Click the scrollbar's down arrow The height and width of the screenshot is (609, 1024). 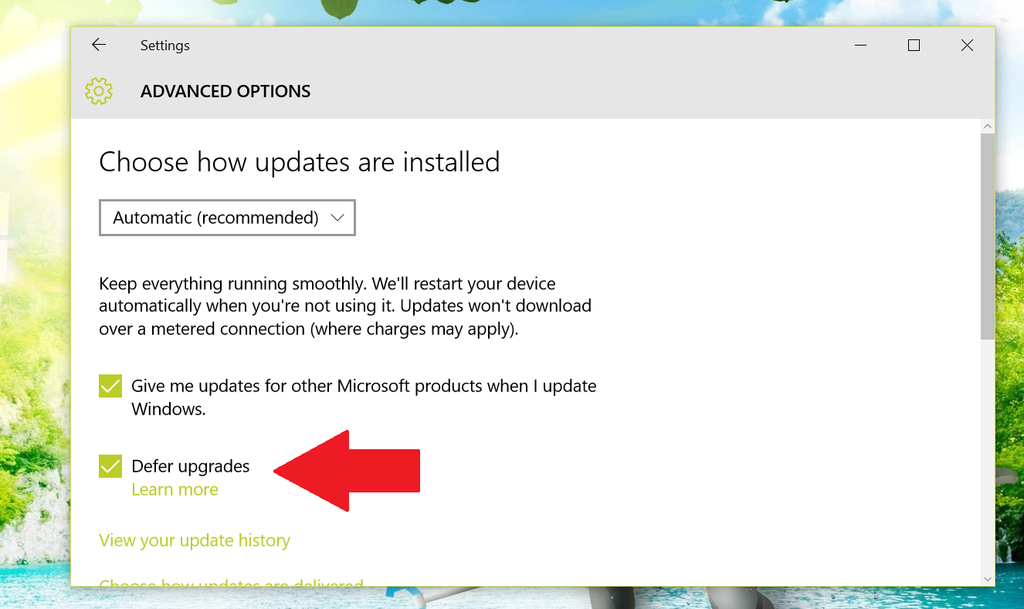coord(988,577)
